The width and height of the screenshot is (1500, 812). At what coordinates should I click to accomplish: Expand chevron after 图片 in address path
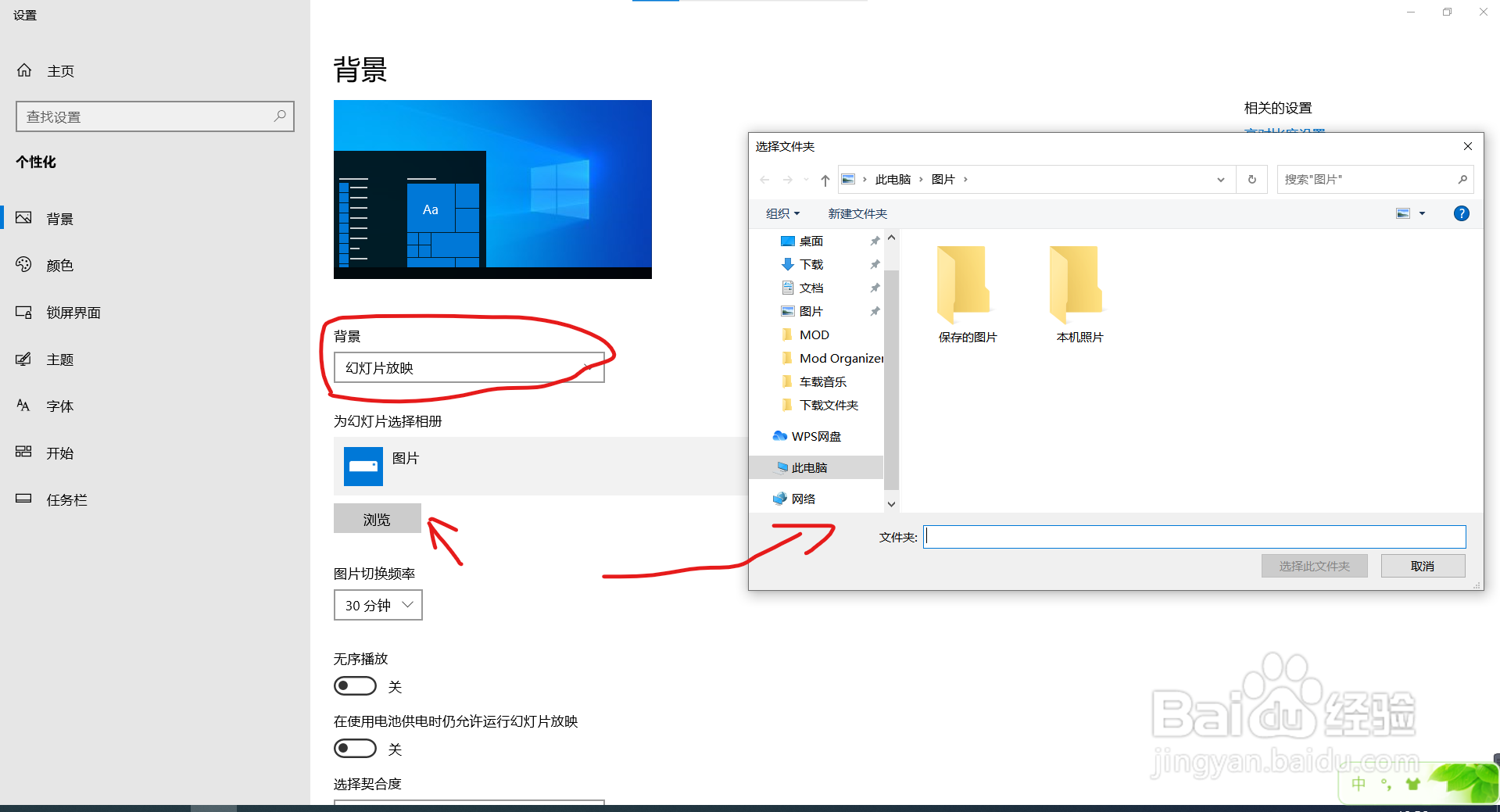[965, 180]
